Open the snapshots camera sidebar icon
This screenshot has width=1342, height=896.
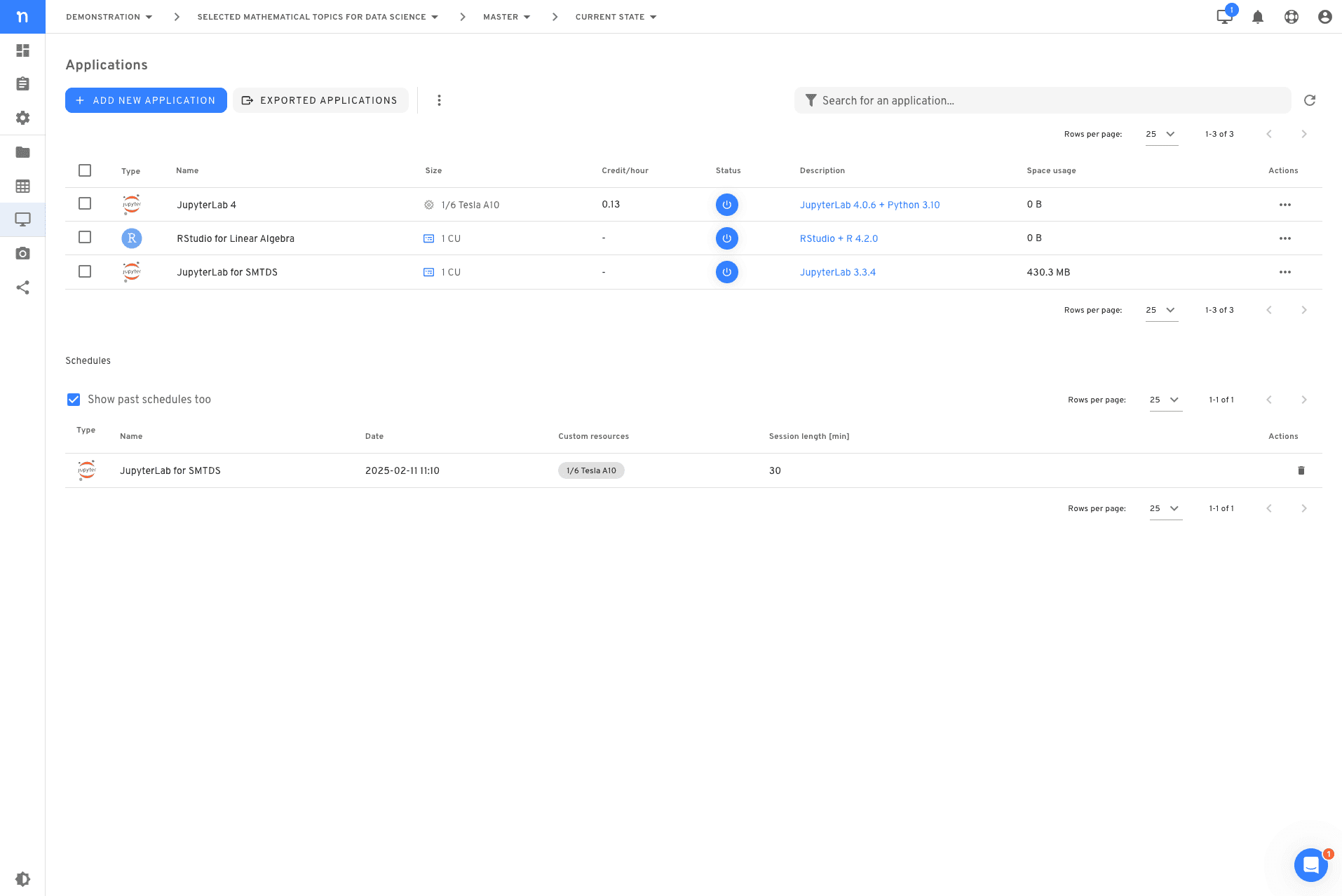(22, 253)
